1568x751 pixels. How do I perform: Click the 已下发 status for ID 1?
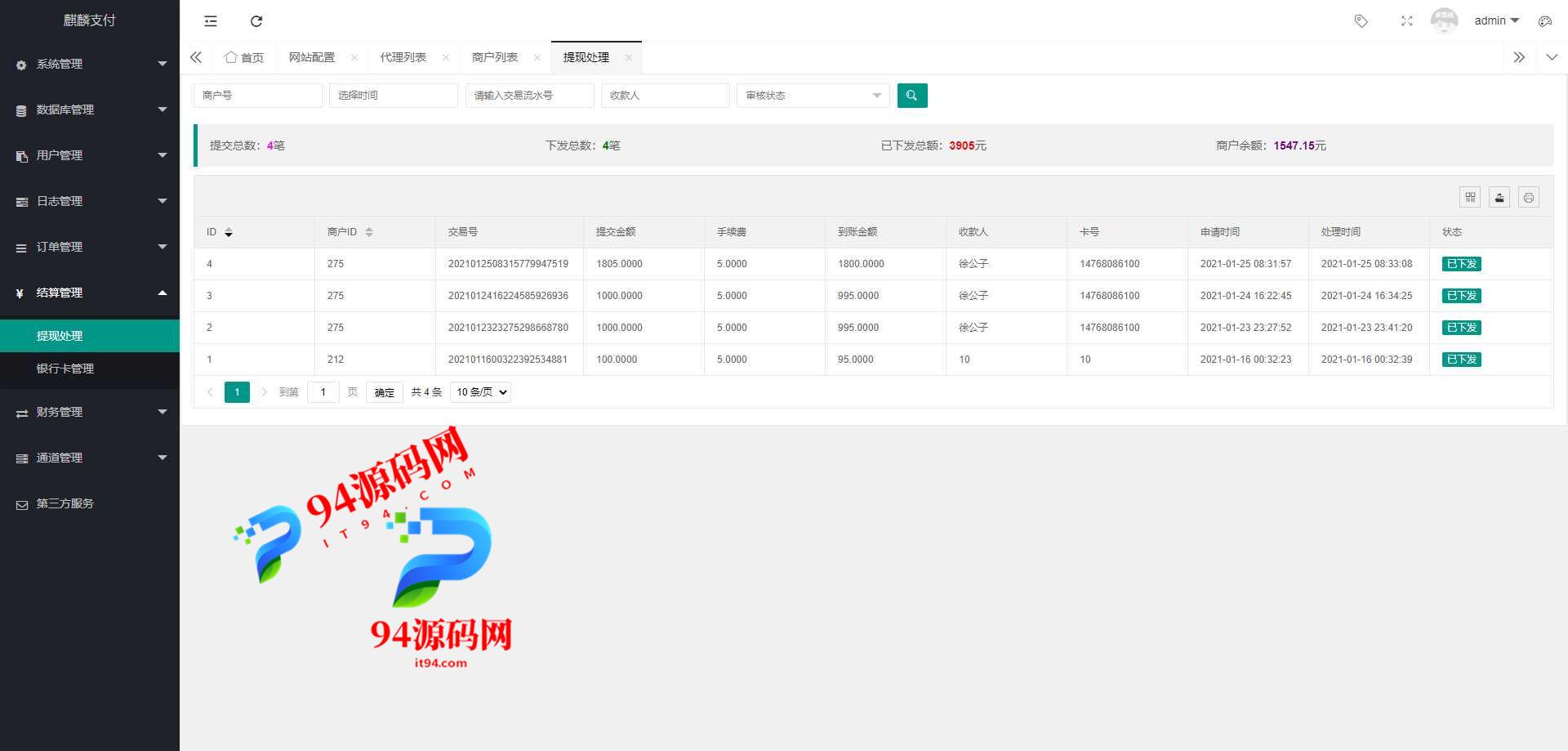coord(1462,360)
